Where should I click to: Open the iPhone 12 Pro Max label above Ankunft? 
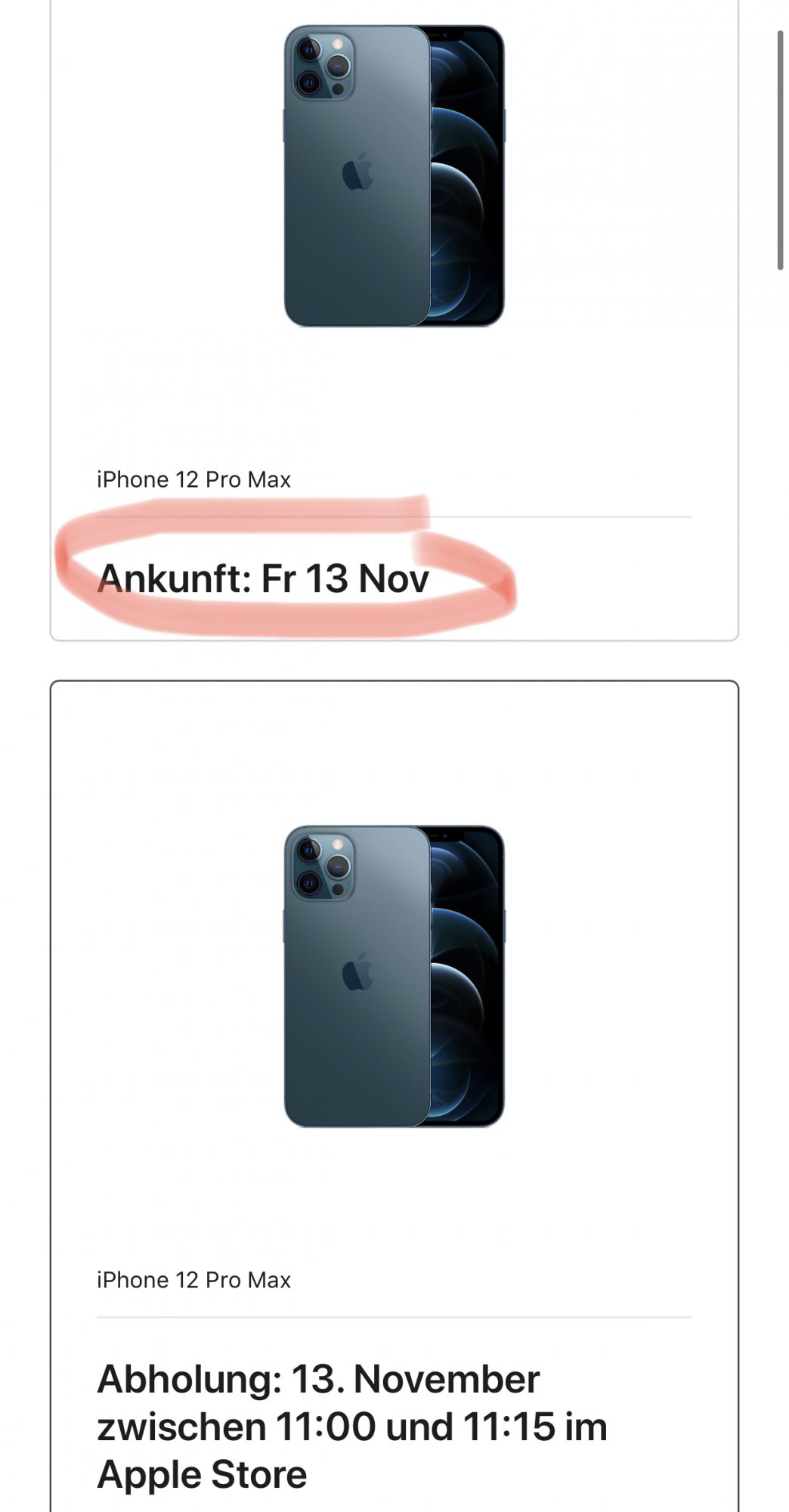pos(193,480)
